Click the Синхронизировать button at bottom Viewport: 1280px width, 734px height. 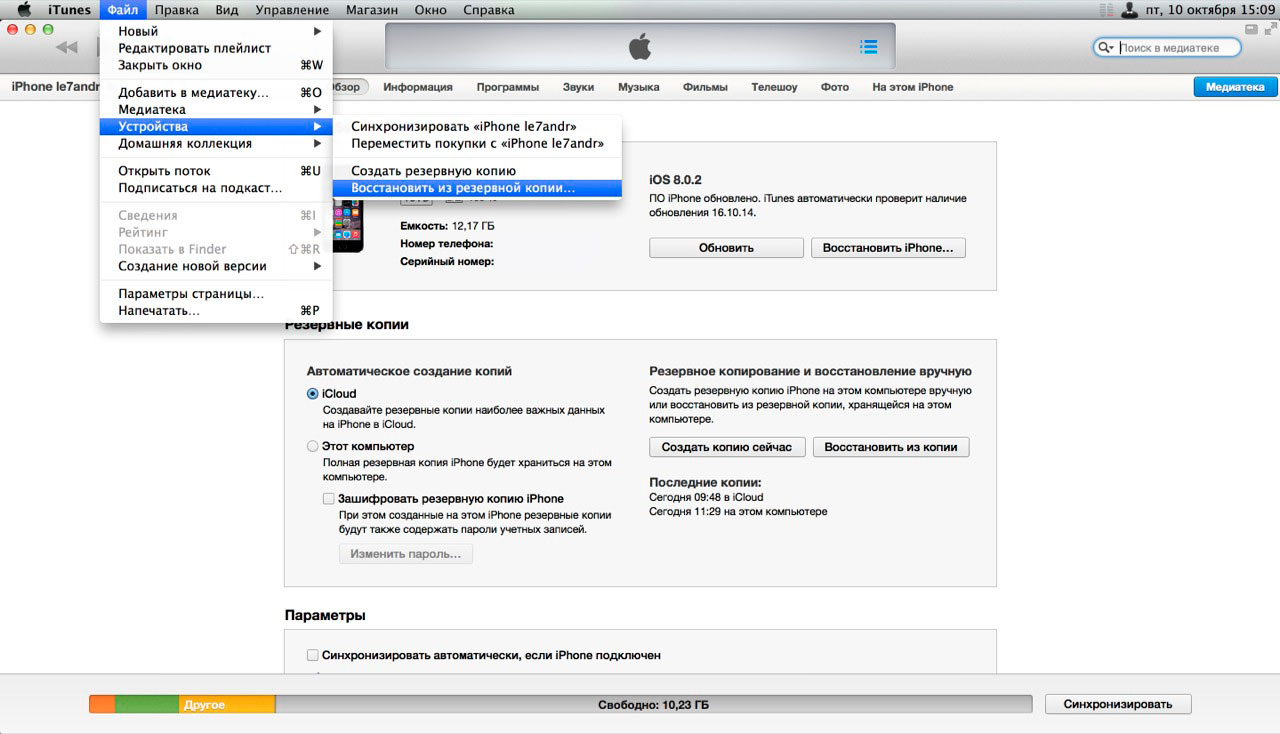(x=1118, y=704)
